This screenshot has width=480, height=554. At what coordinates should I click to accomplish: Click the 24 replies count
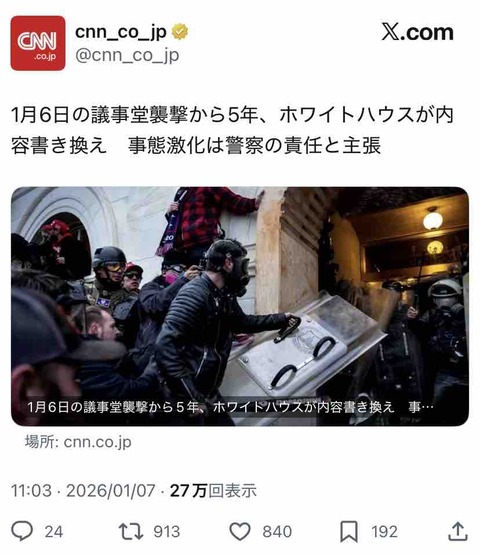point(54,532)
